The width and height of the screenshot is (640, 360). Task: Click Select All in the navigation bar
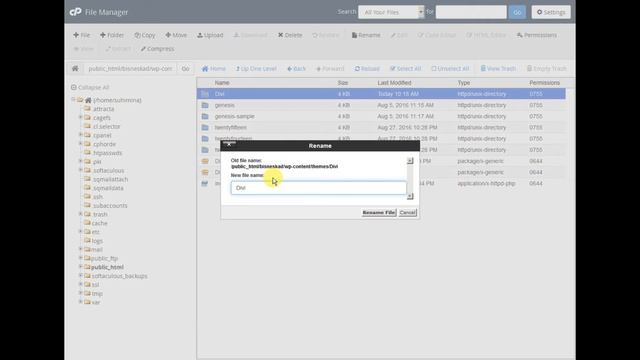click(x=405, y=69)
